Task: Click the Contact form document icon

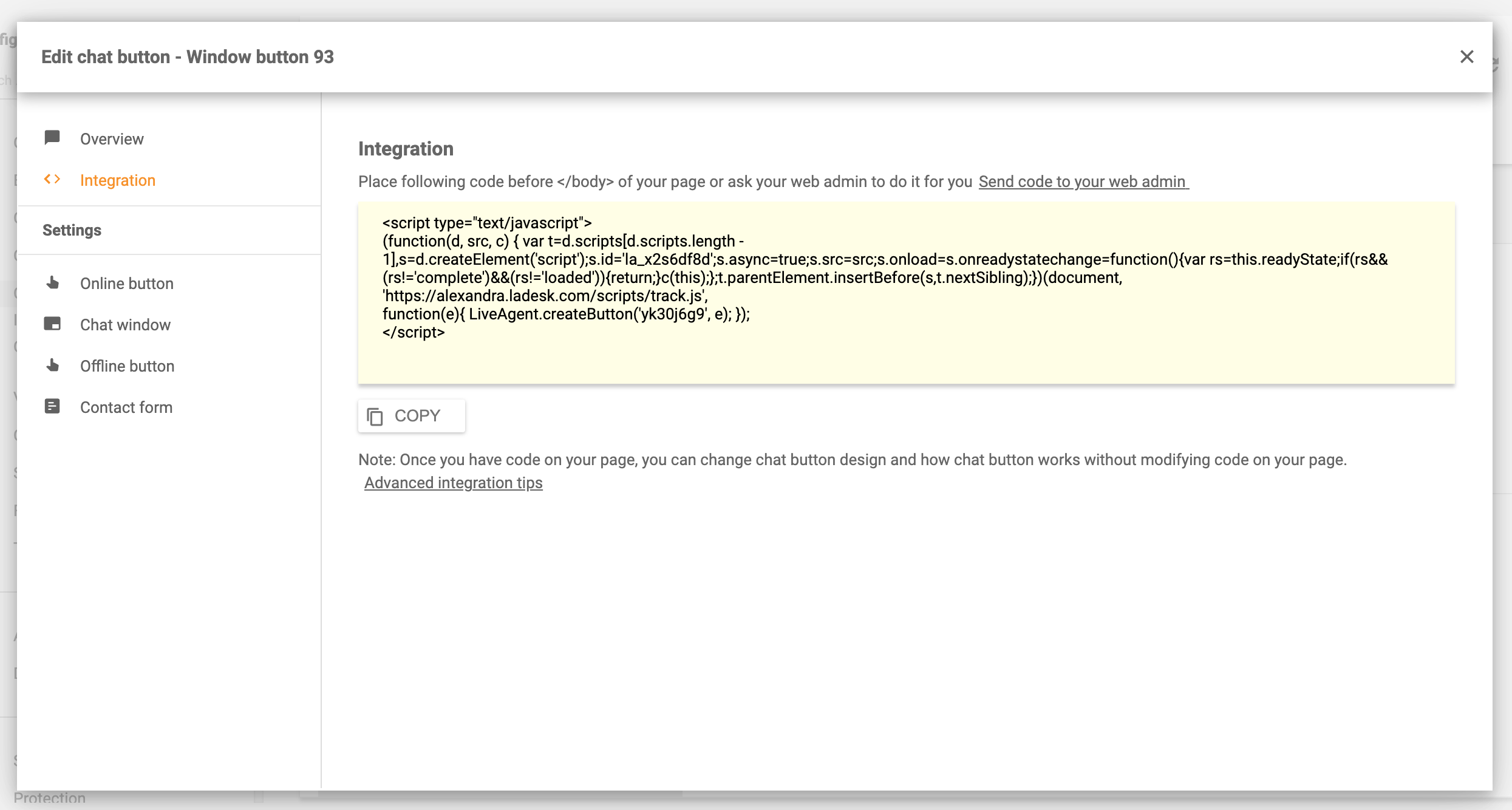Action: pyautogui.click(x=52, y=406)
